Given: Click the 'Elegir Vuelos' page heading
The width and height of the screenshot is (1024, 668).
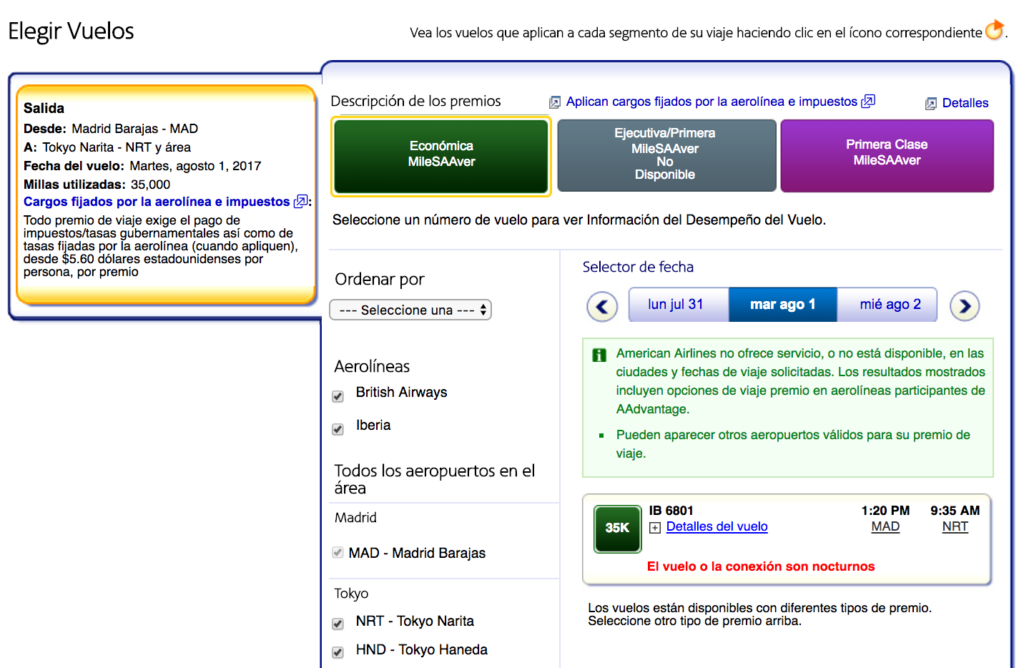Looking at the screenshot, I should (x=71, y=31).
